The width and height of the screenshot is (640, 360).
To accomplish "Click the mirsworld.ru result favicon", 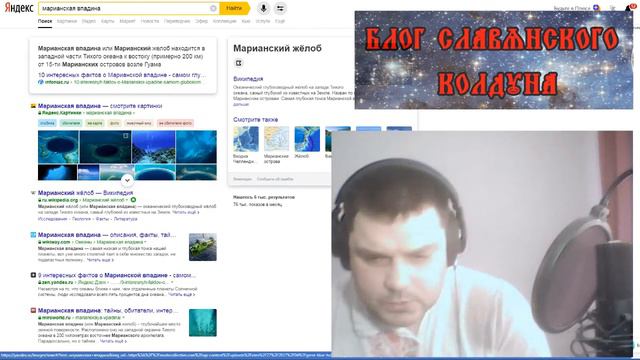I will click(x=33, y=310).
